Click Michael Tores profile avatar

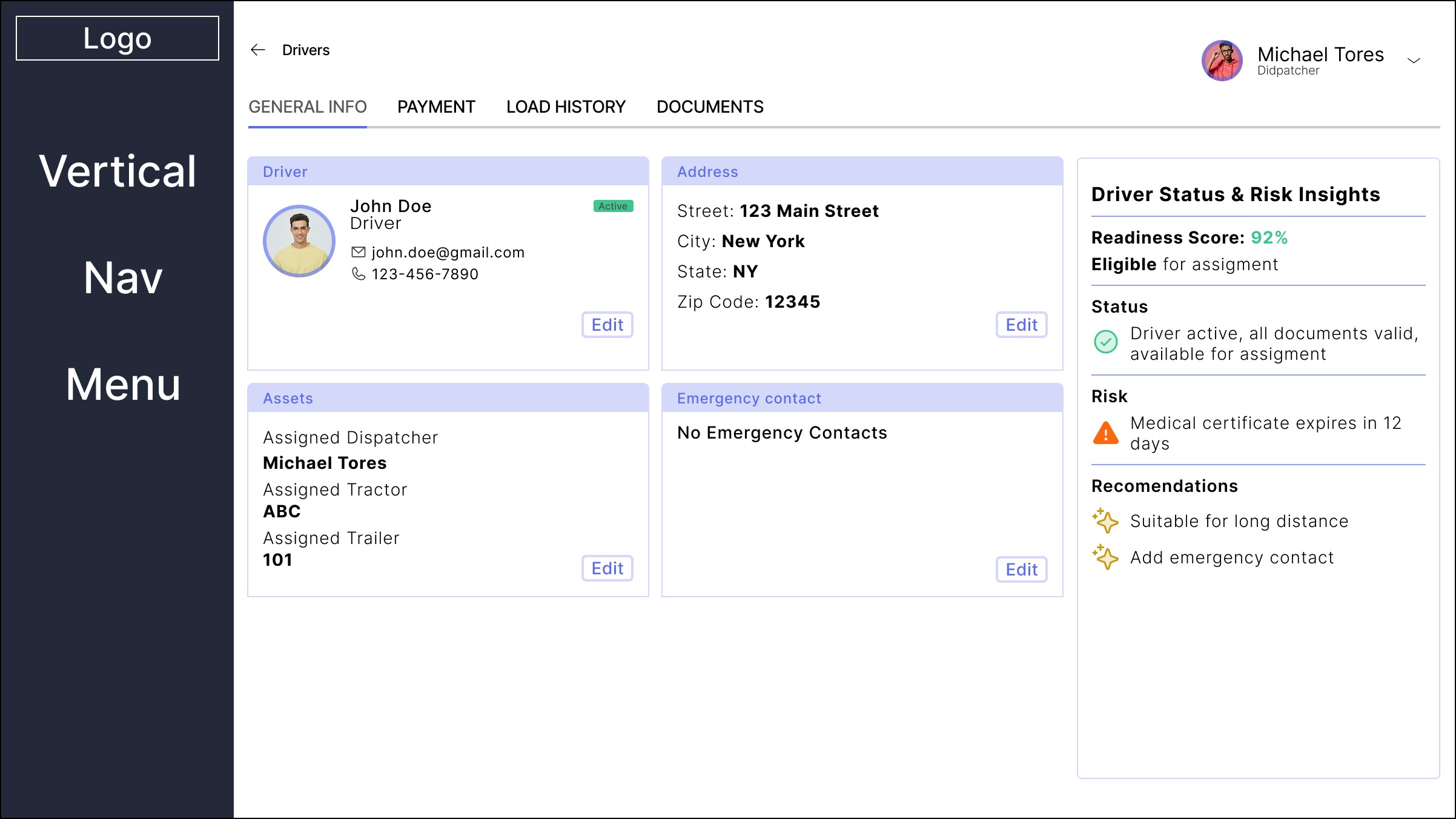(x=1222, y=61)
